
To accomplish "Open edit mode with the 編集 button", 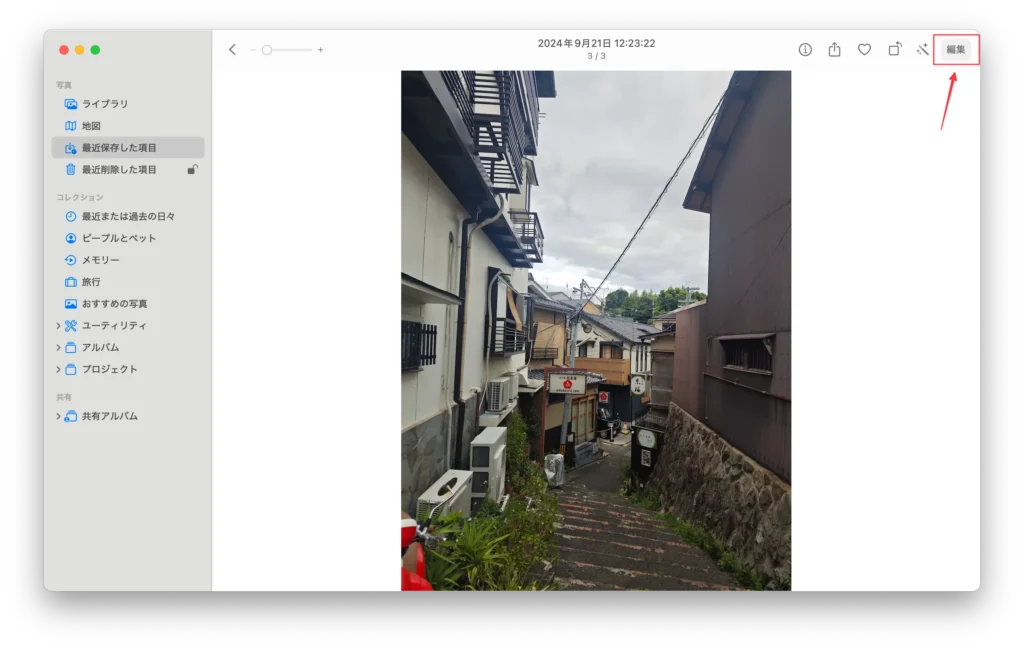I will 955,48.
